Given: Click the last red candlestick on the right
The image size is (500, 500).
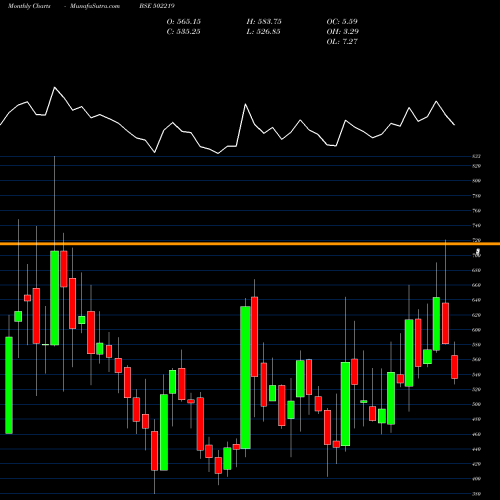Looking at the screenshot, I should (x=454, y=367).
